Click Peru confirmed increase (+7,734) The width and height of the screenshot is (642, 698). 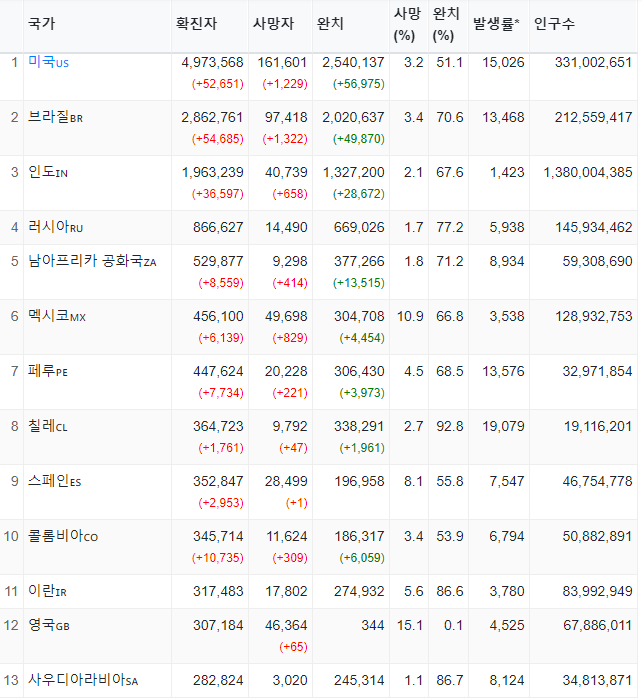pos(221,393)
